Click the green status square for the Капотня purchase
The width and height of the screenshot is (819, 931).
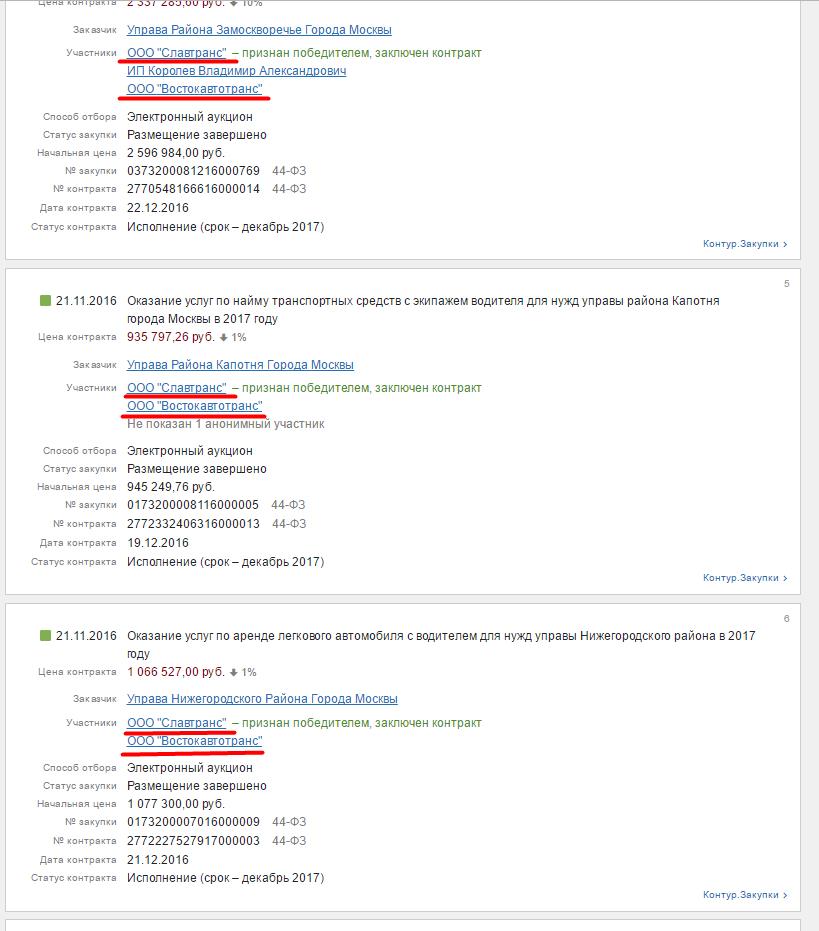coord(45,300)
